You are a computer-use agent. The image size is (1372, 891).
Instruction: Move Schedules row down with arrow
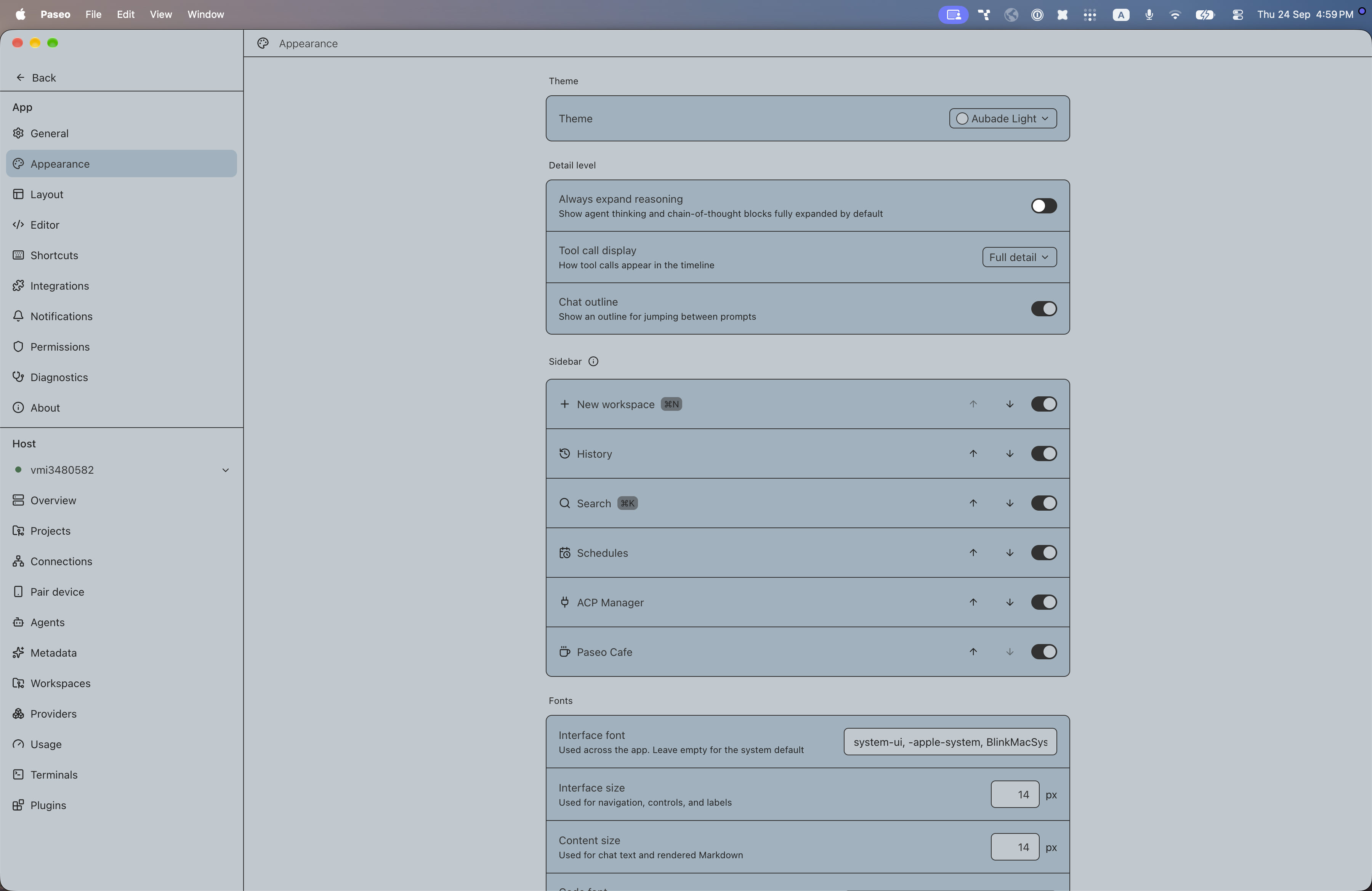(1010, 553)
